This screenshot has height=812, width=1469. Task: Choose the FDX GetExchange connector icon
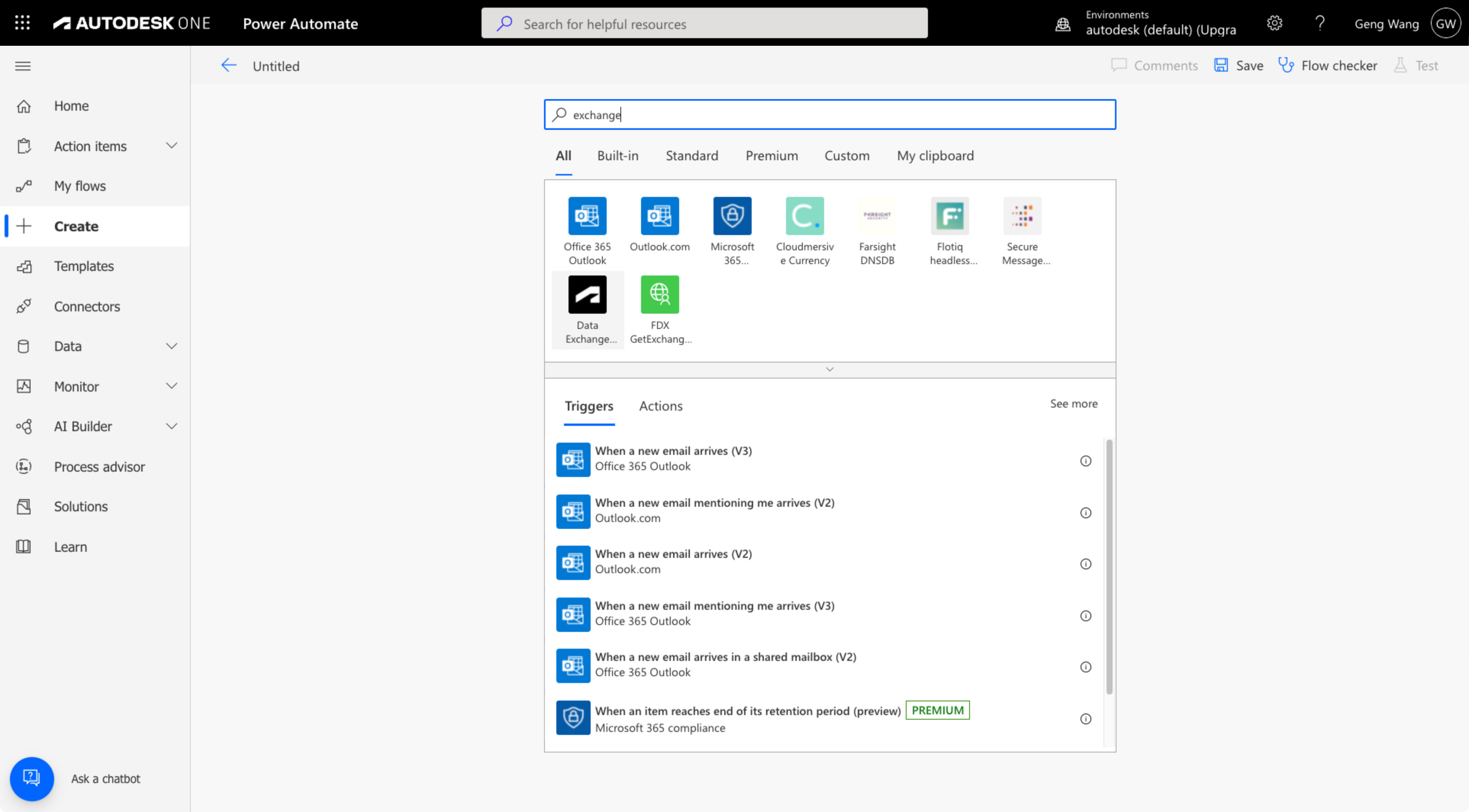pyautogui.click(x=659, y=294)
